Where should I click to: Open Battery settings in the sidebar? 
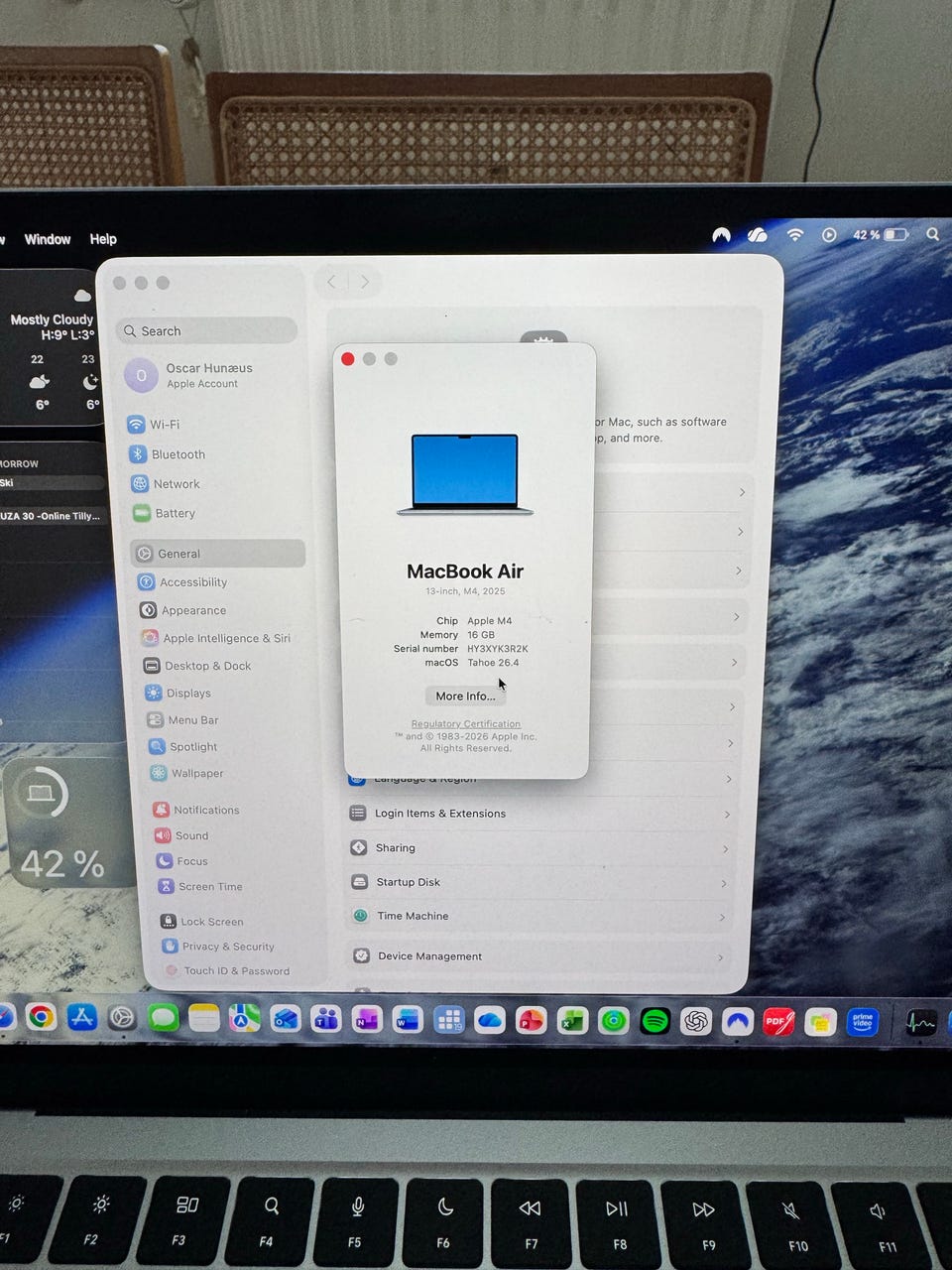coord(164,513)
